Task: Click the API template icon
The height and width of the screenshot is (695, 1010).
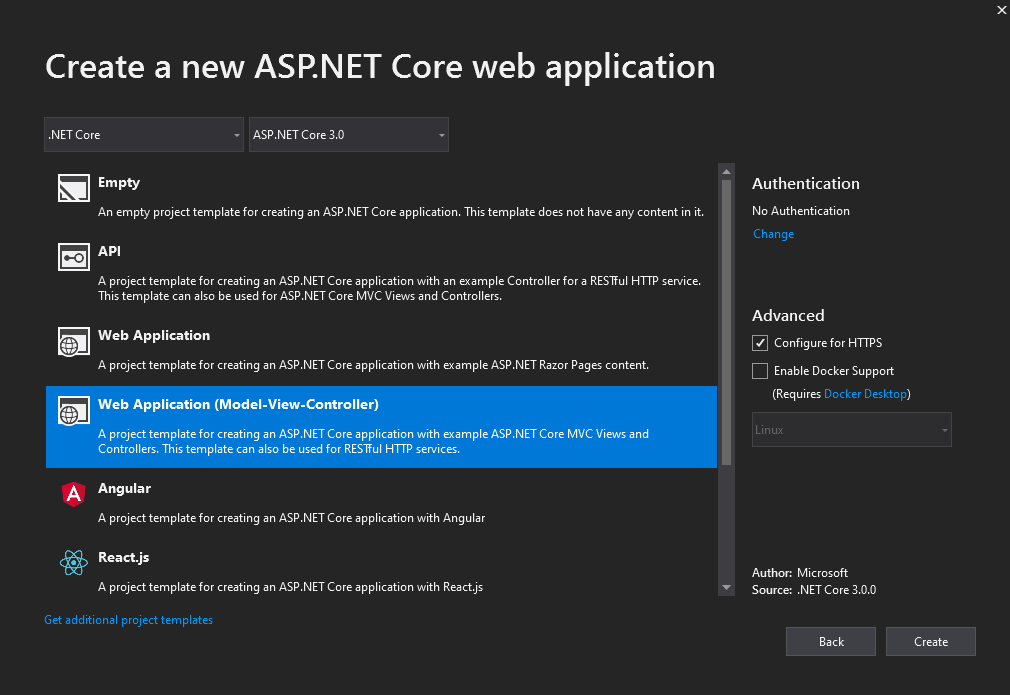Action: (x=73, y=257)
